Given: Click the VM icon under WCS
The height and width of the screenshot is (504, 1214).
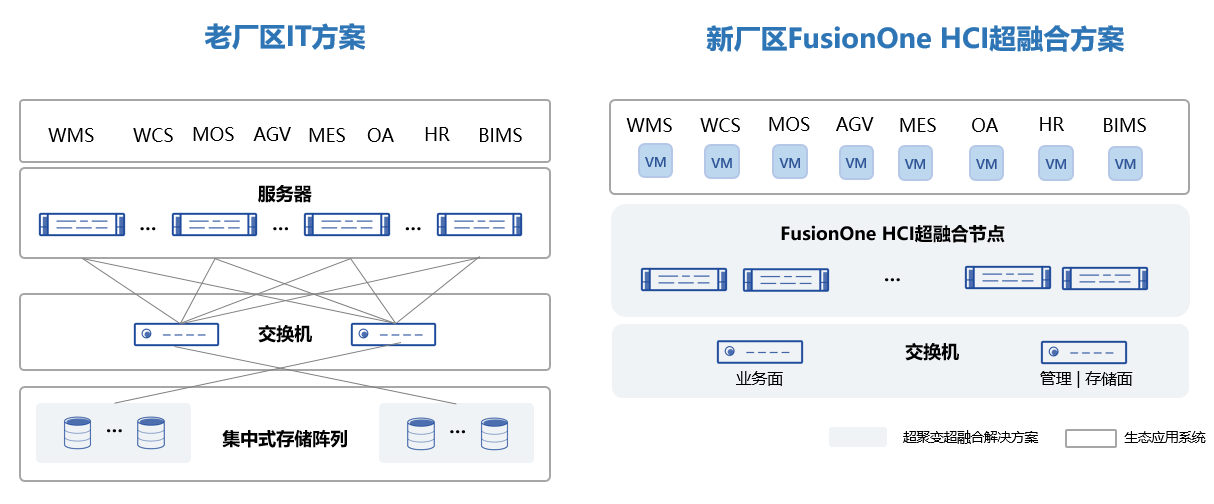Looking at the screenshot, I should tap(721, 162).
